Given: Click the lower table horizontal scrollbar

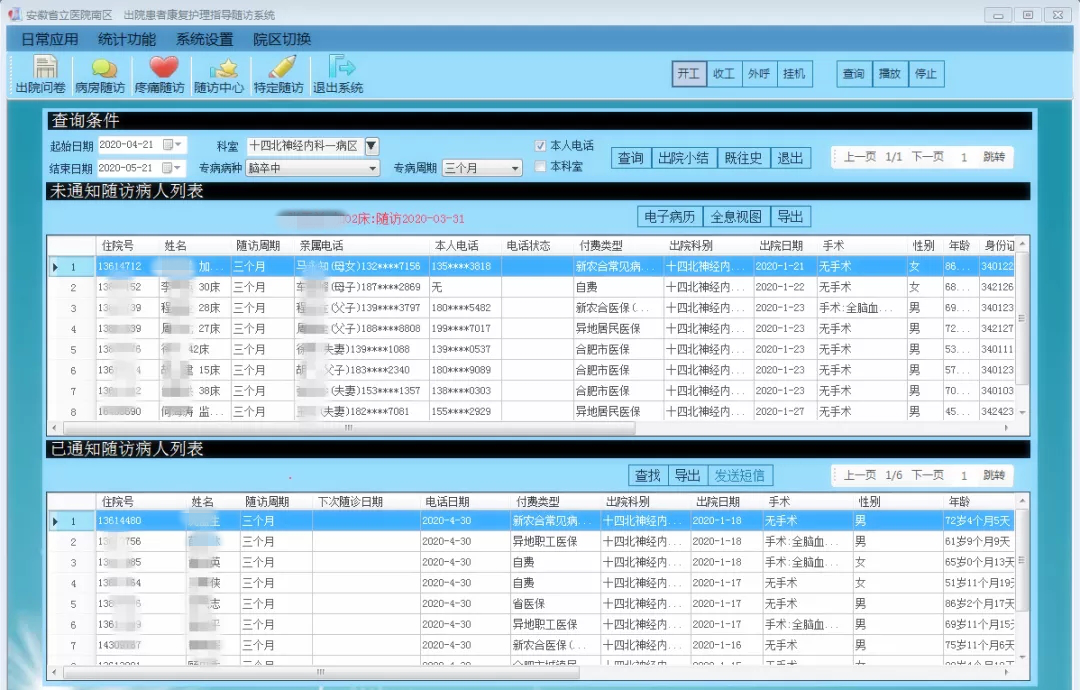Looking at the screenshot, I should (320, 671).
